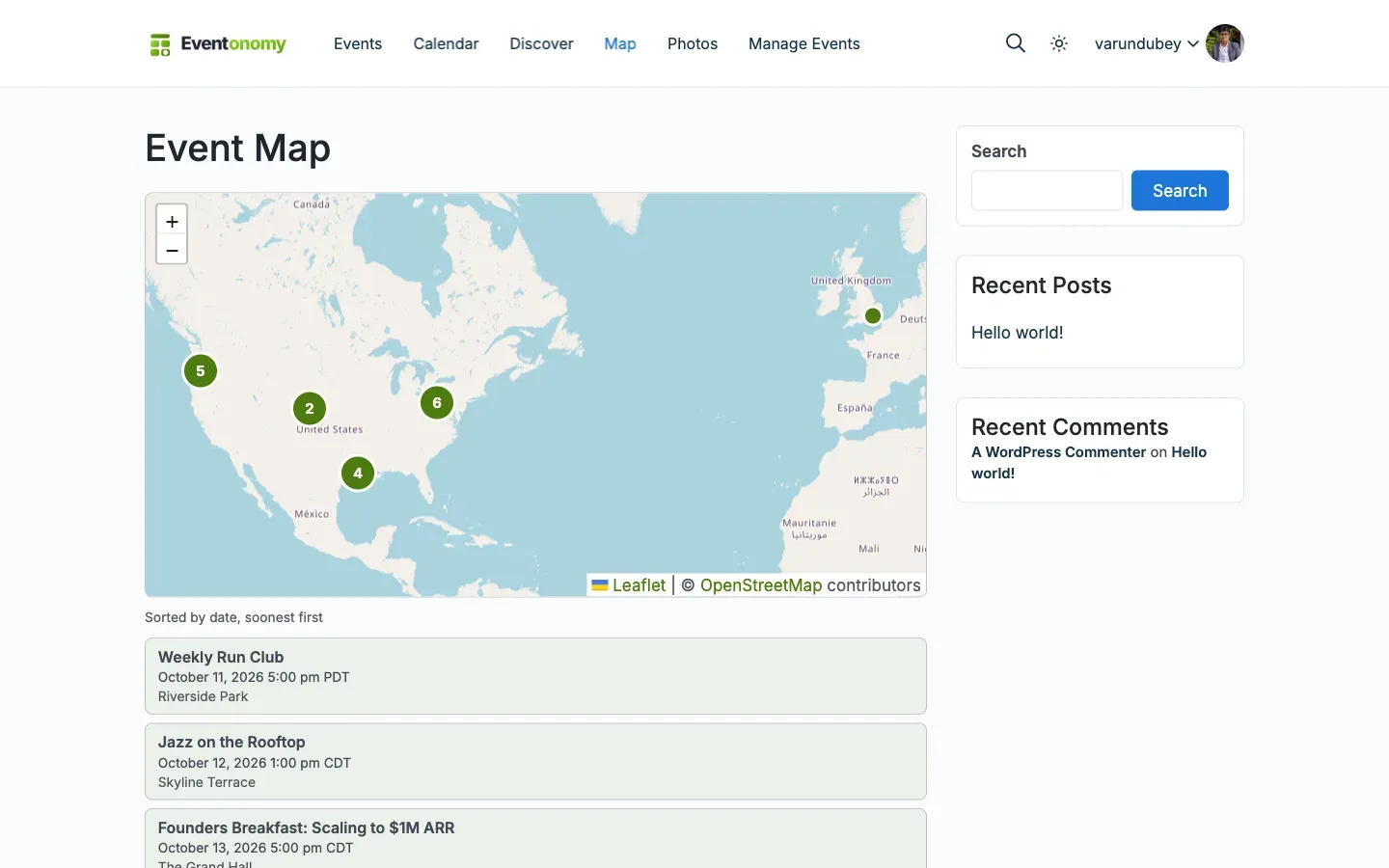Go to the Events menu item
The height and width of the screenshot is (868, 1389).
point(358,43)
